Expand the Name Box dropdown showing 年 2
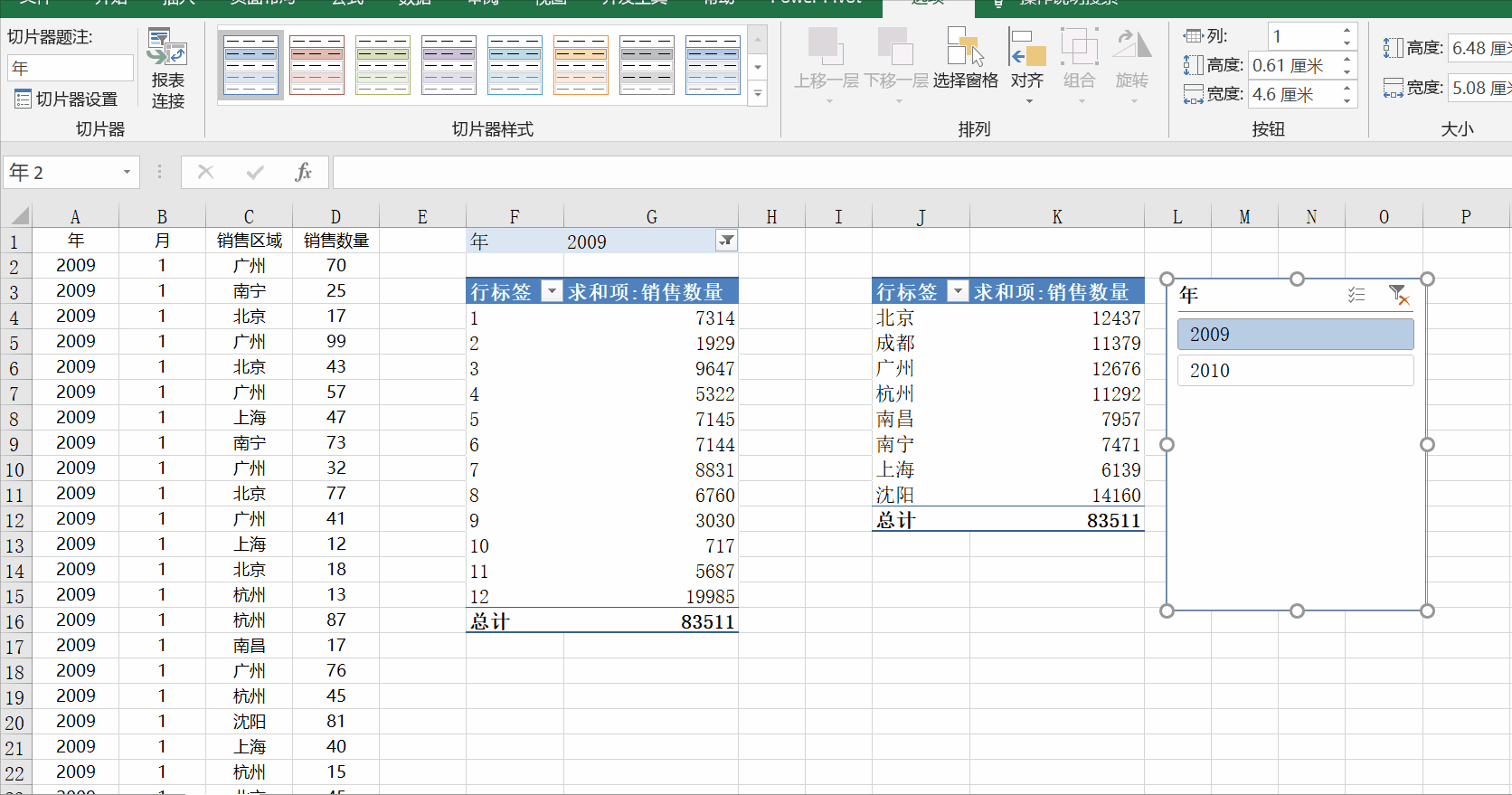 (x=127, y=172)
